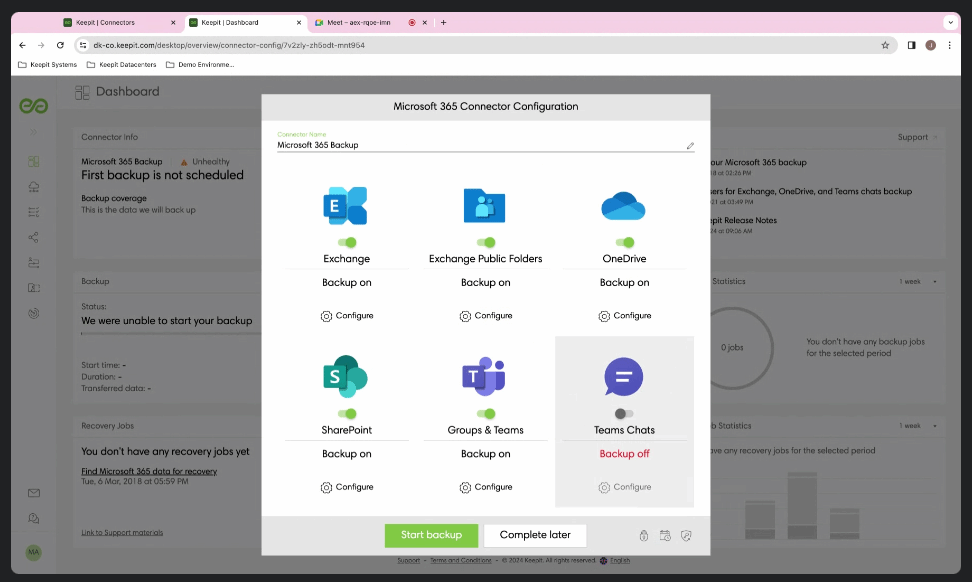Expand the sidebar with double-chevron arrow
The height and width of the screenshot is (582, 972).
(33, 133)
